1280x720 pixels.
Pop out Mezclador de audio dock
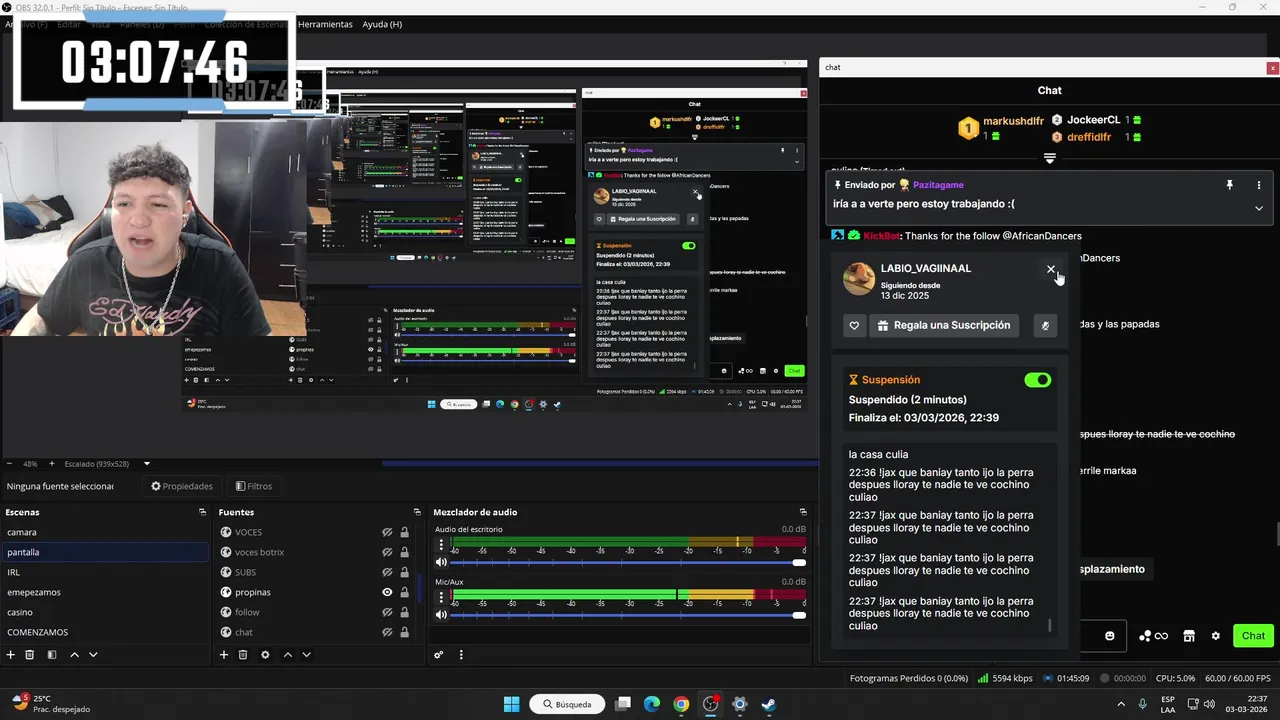802,512
